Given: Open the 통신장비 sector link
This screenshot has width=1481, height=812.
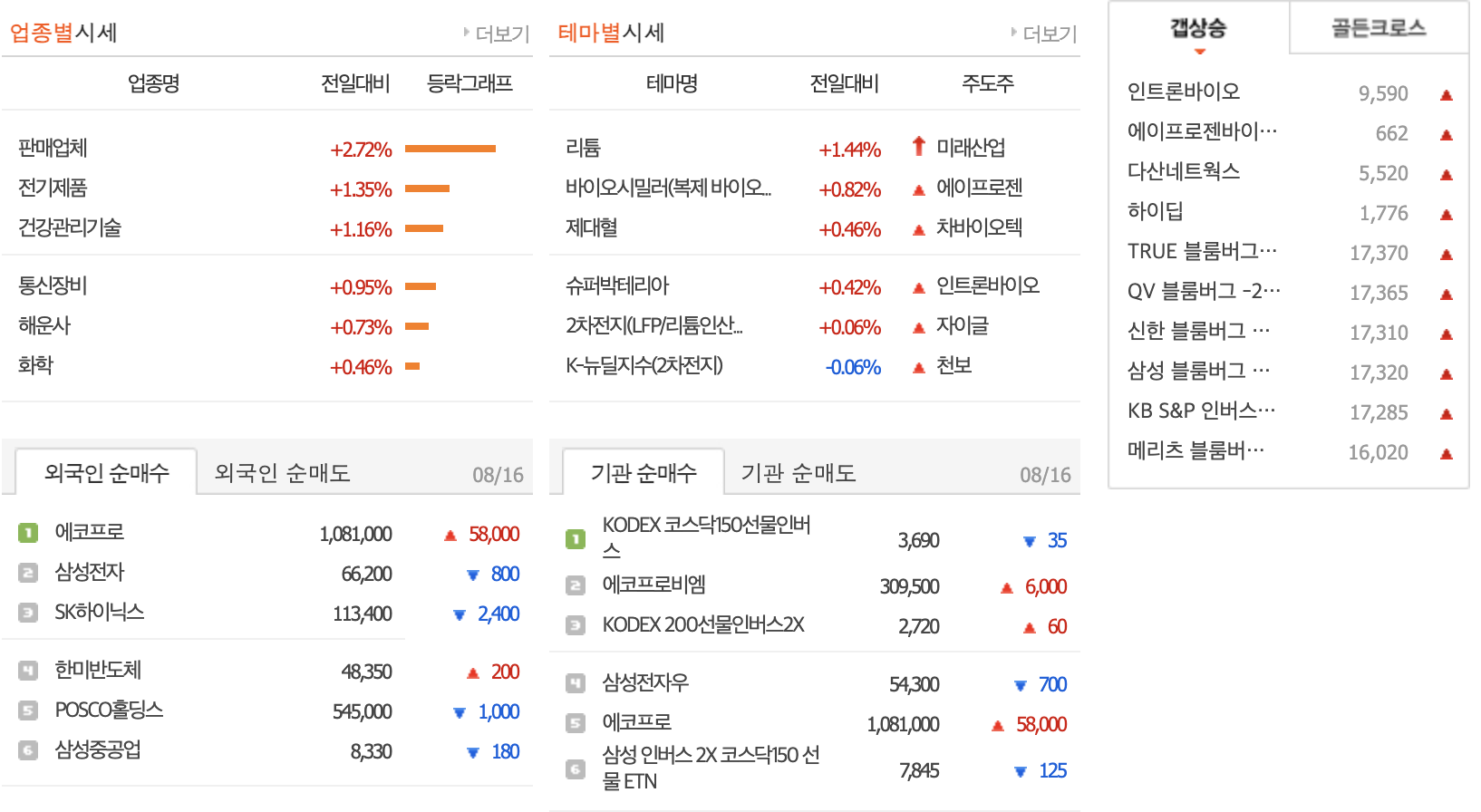Looking at the screenshot, I should pos(53,285).
